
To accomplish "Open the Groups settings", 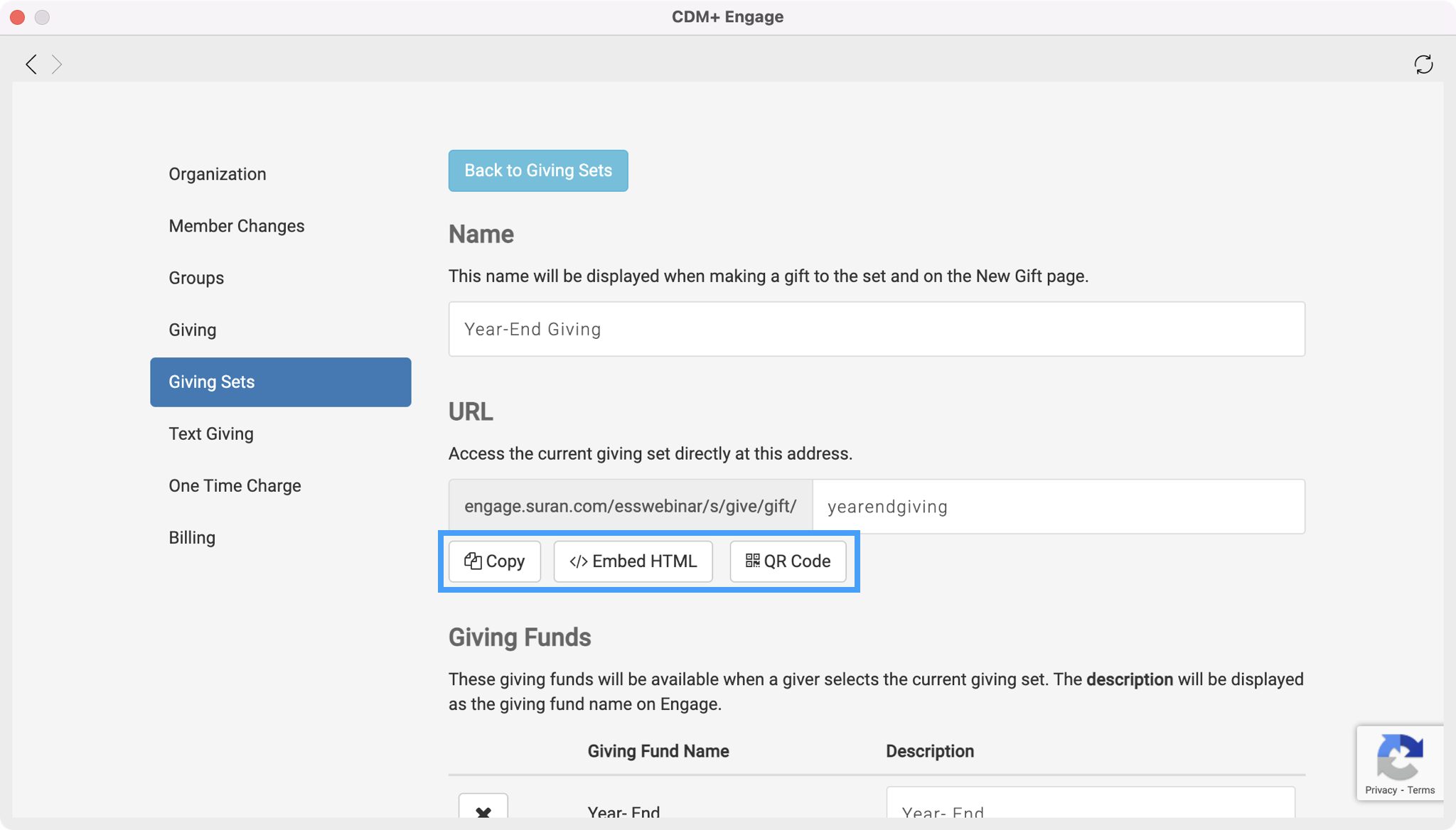I will click(196, 278).
